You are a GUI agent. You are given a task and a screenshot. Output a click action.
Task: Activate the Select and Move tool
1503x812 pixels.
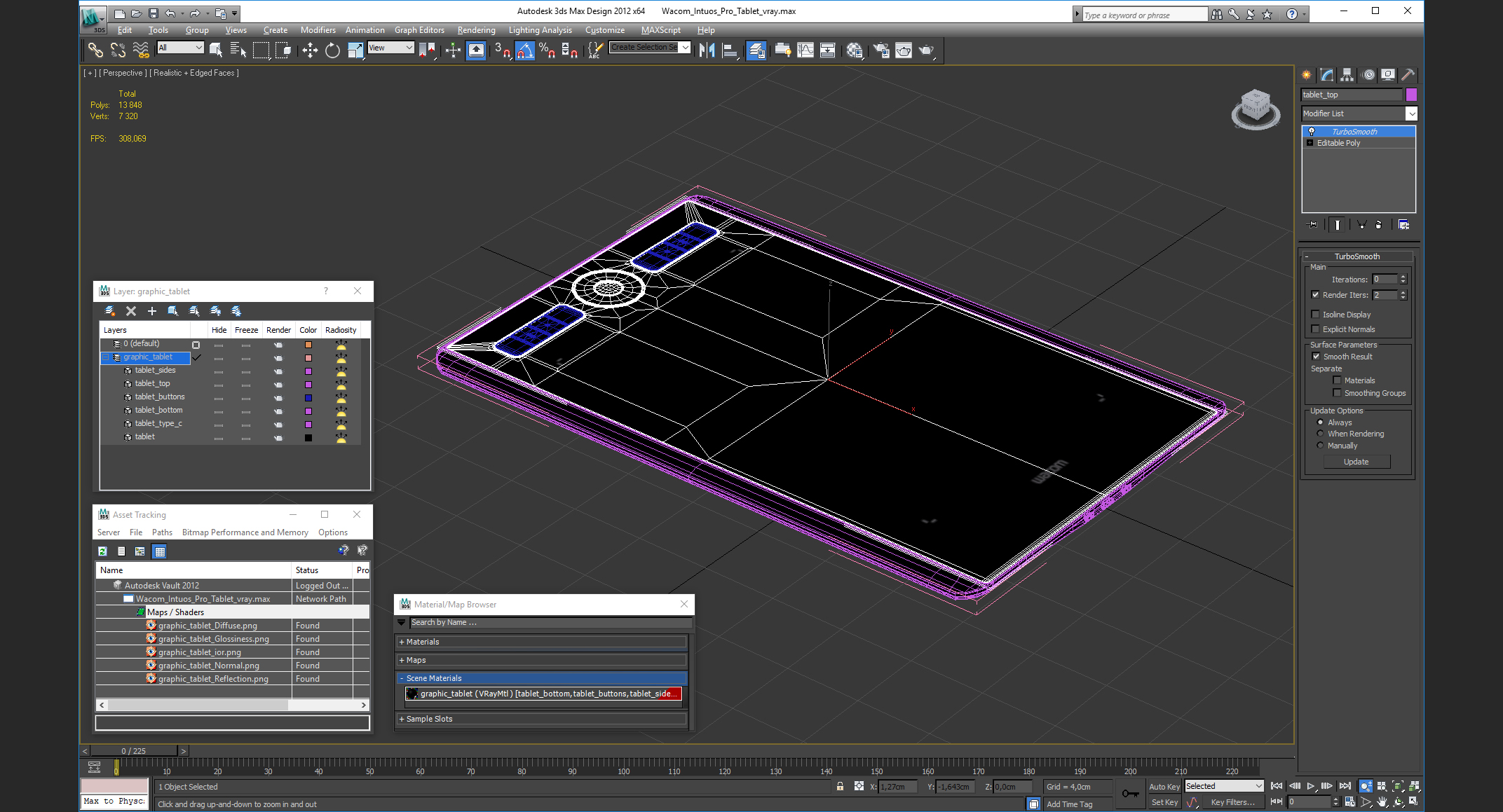(309, 50)
